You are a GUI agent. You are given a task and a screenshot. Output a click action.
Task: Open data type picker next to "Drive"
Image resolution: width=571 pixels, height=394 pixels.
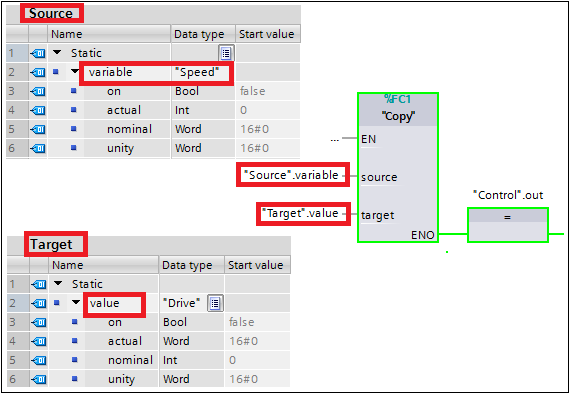tap(215, 303)
